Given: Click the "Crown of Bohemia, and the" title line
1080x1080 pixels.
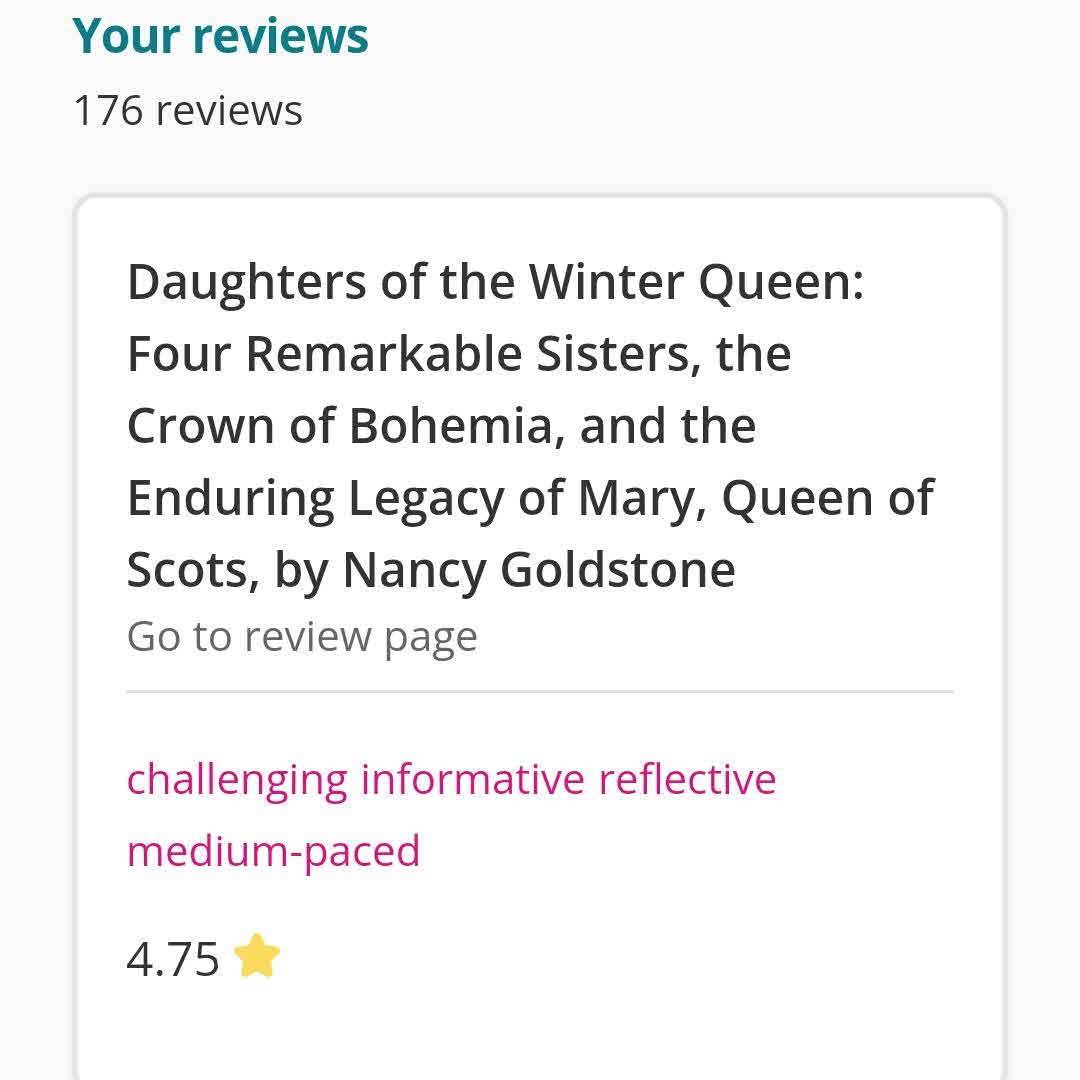Looking at the screenshot, I should 441,426.
